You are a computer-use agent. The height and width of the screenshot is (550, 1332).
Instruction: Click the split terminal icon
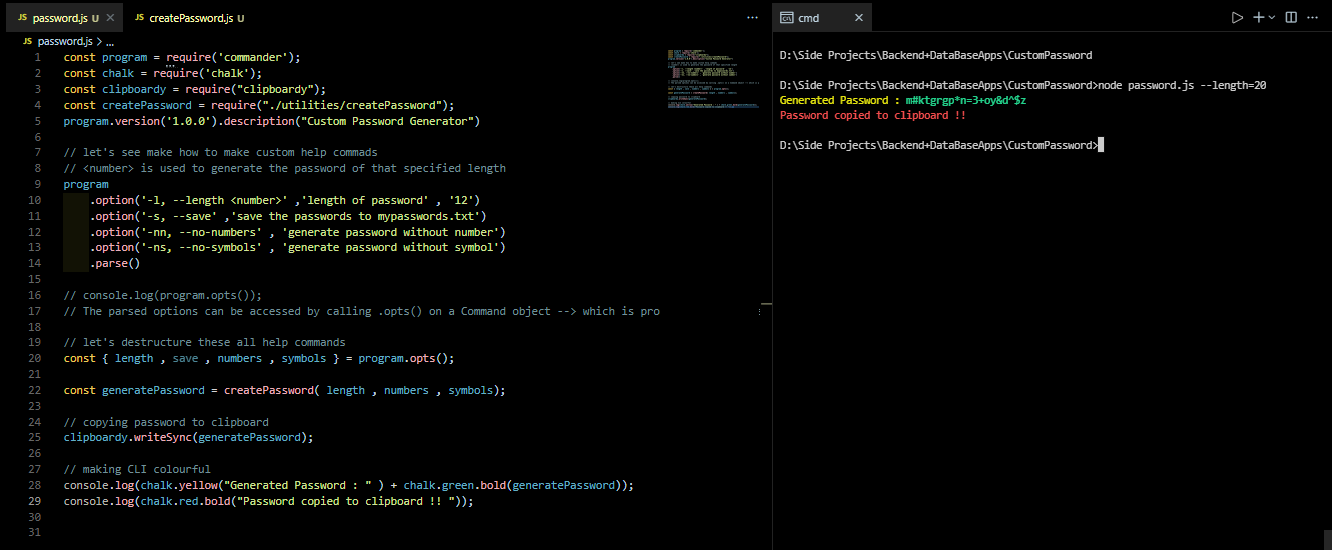[1291, 18]
